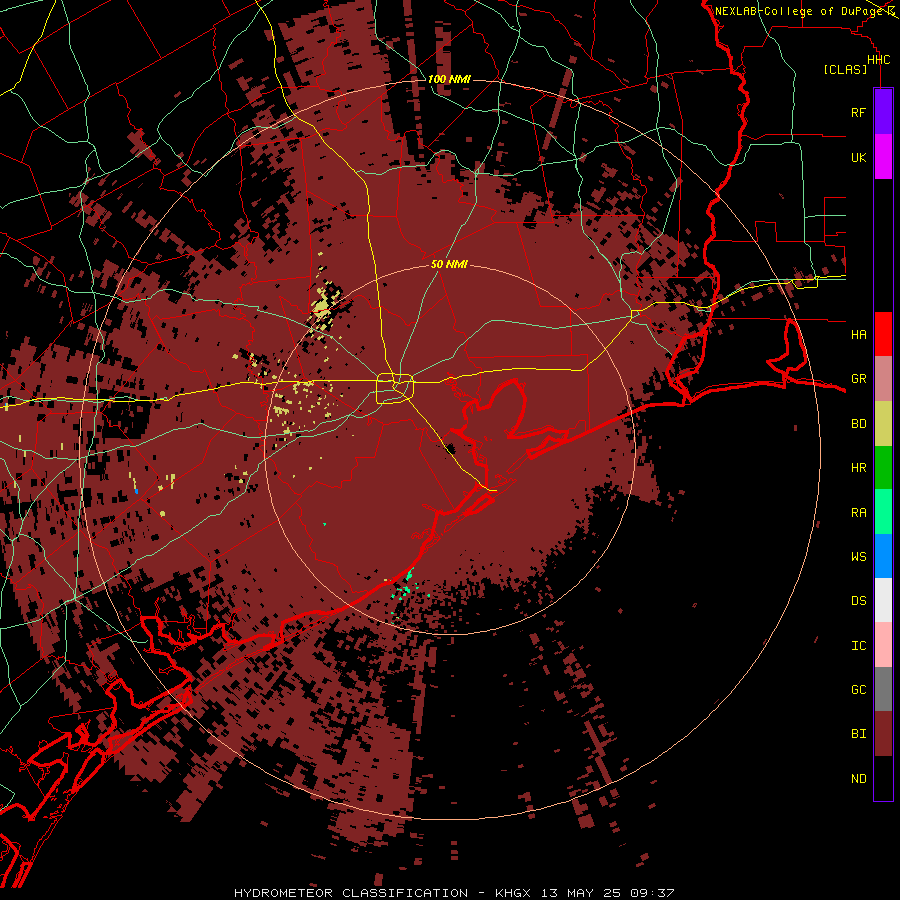
Task: Select the BD yellow legend swatch
Action: coord(883,424)
